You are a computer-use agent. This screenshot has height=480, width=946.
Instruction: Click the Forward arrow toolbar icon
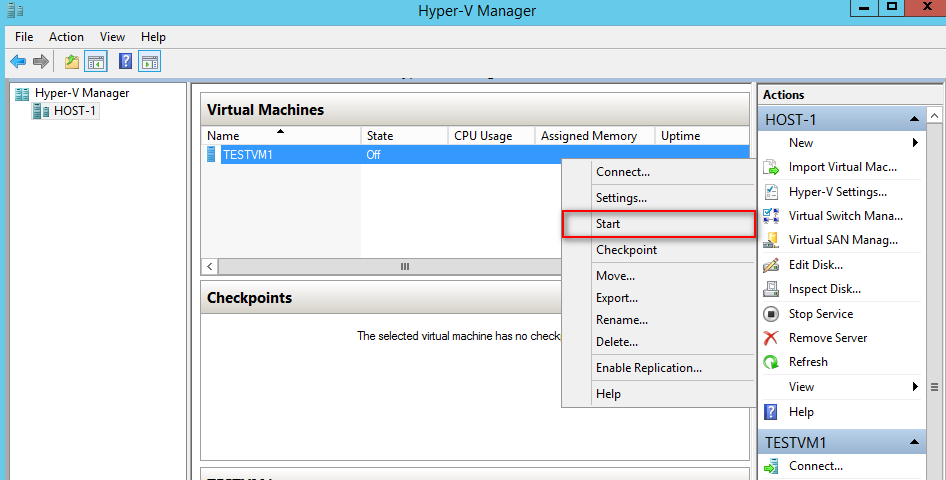40,62
